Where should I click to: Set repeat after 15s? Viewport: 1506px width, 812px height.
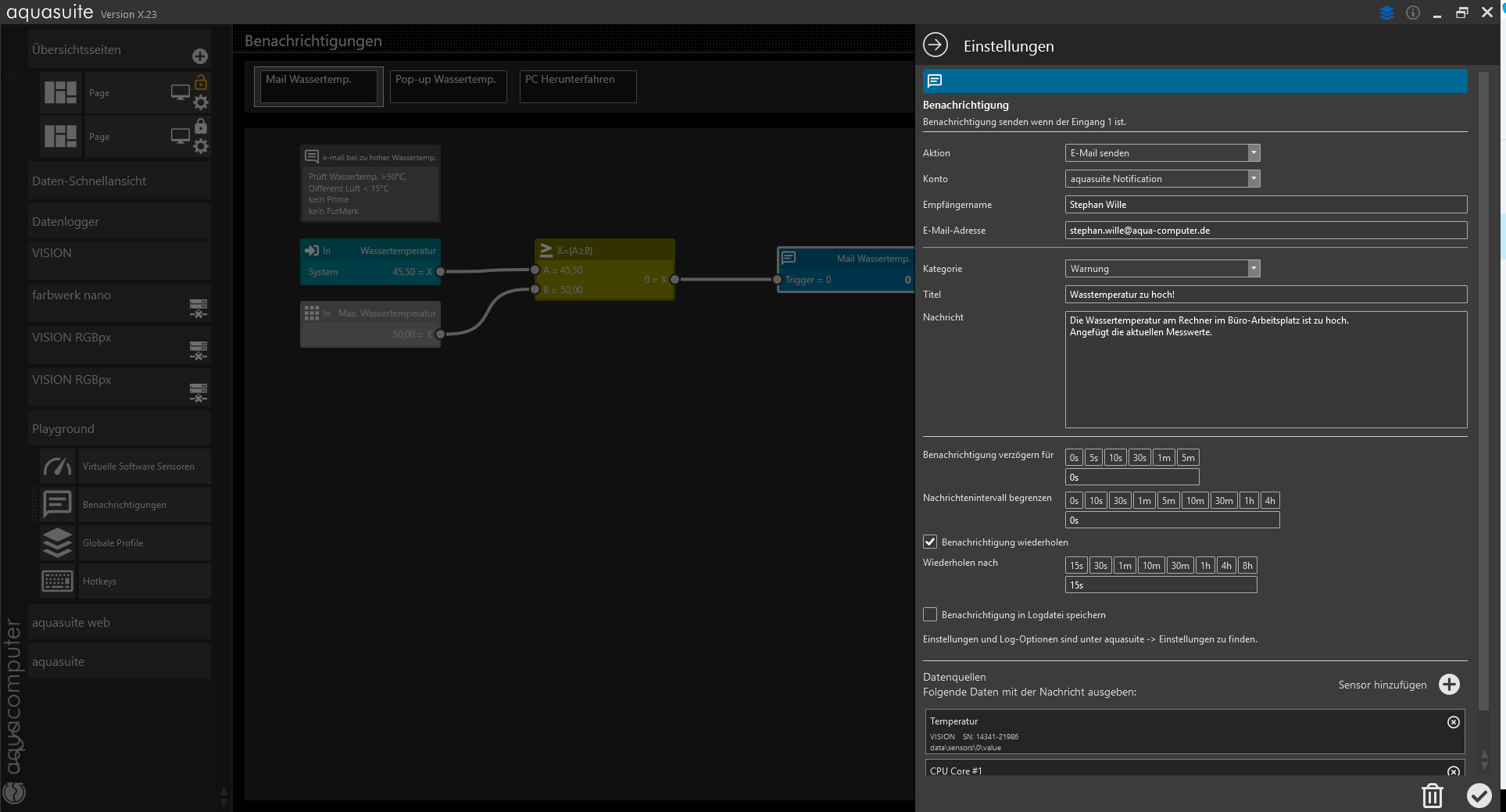[1076, 566]
